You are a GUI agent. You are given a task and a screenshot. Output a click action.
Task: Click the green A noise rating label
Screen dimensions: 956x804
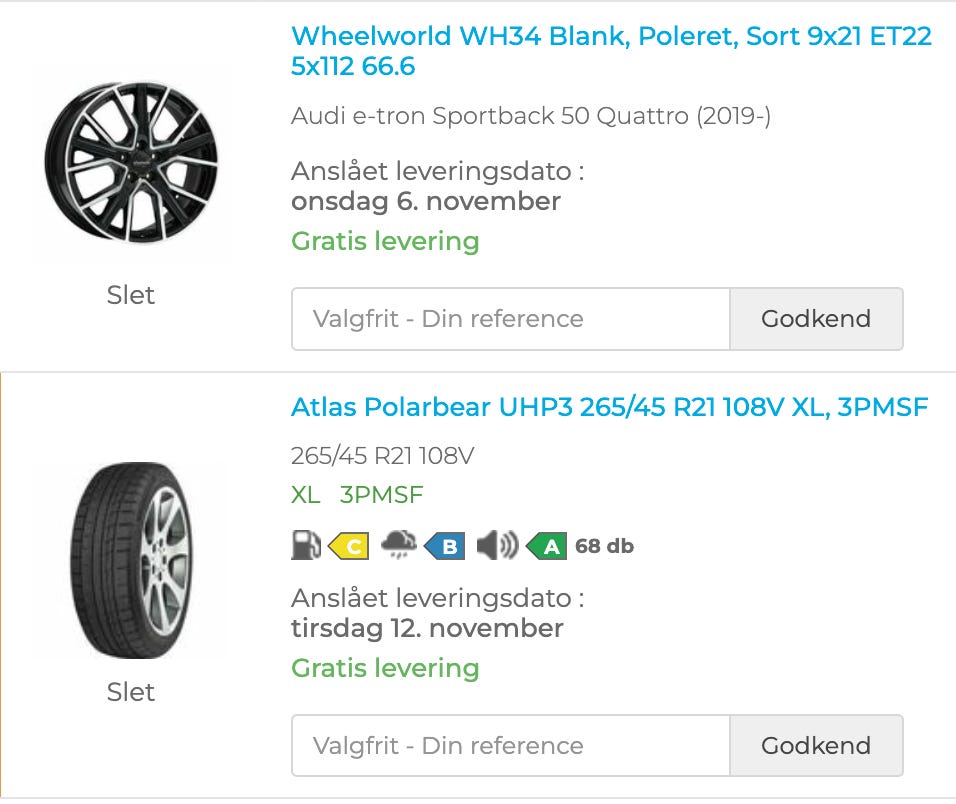(548, 546)
